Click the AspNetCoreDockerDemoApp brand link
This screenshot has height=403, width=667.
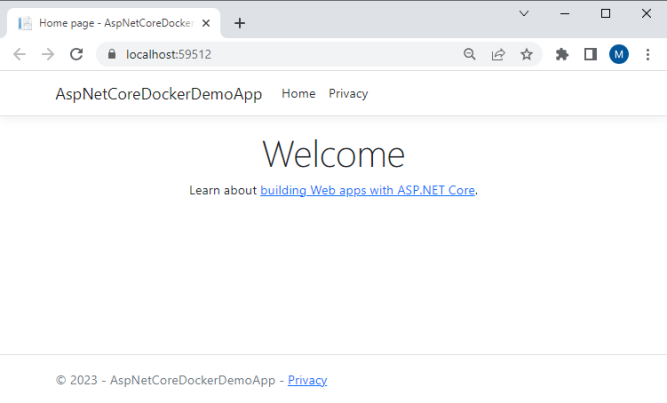(159, 94)
